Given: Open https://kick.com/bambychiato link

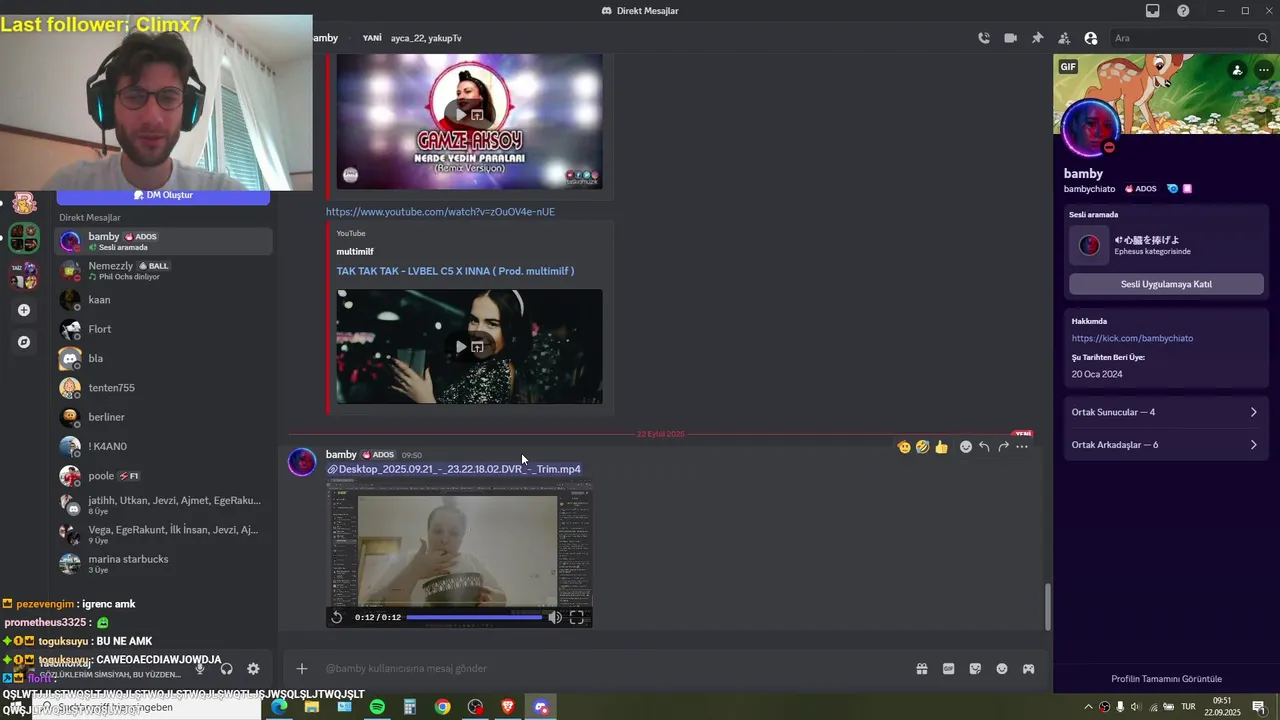Looking at the screenshot, I should pos(1132,338).
